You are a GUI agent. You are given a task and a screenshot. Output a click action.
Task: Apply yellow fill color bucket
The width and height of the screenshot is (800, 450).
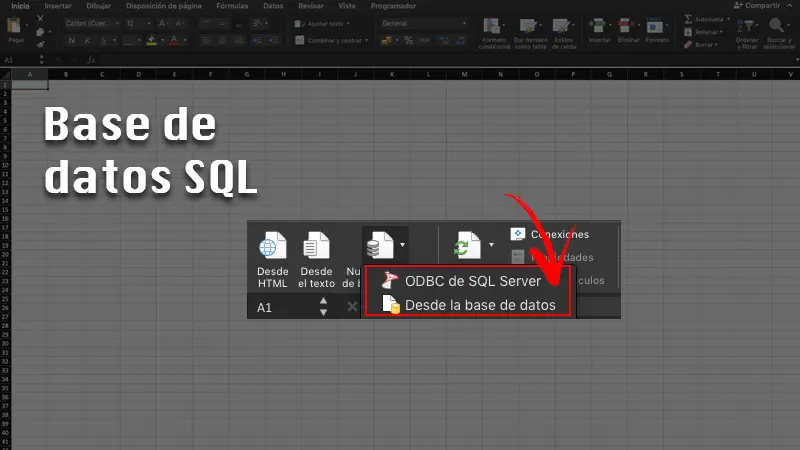click(152, 40)
